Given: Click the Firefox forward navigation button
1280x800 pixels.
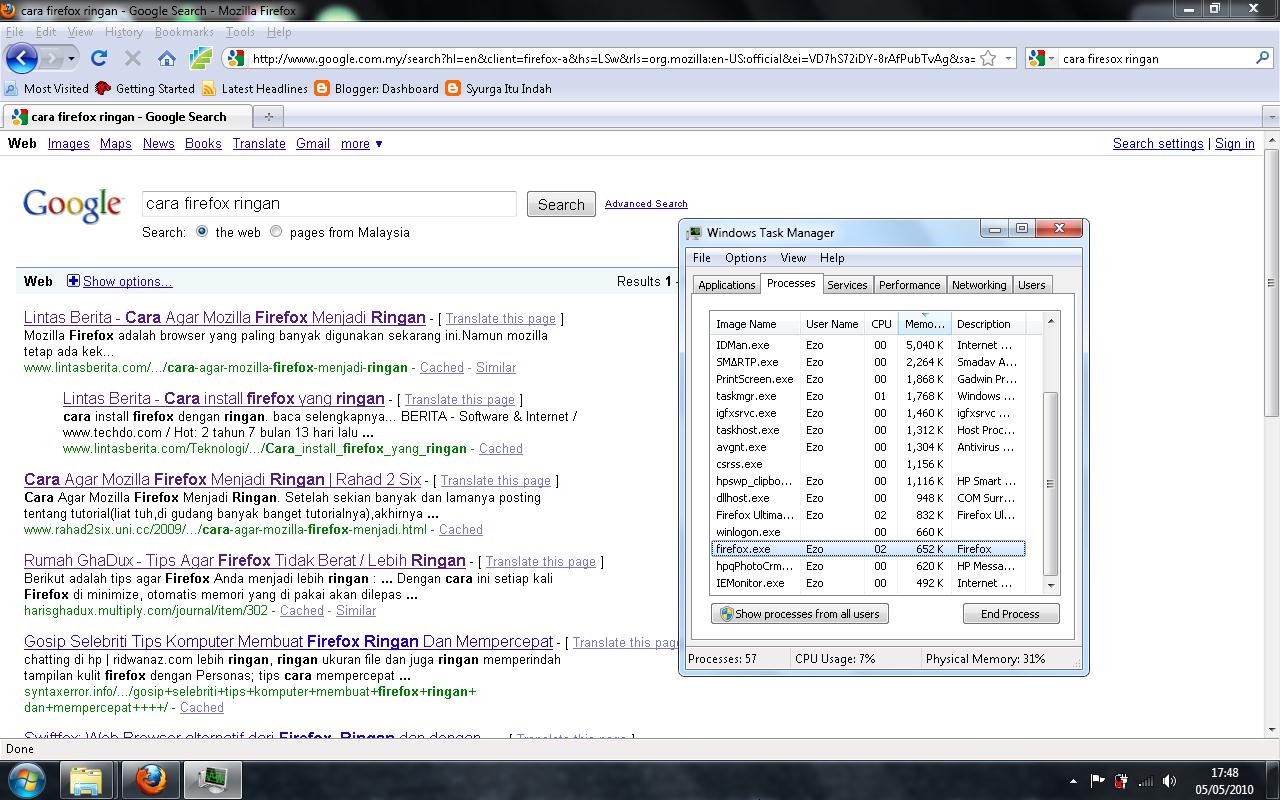Looking at the screenshot, I should (x=51, y=58).
